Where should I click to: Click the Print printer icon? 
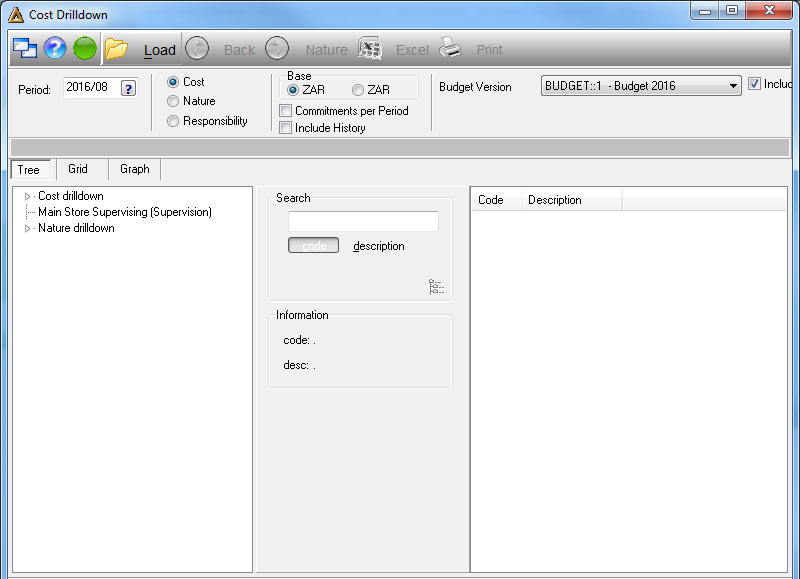[x=450, y=48]
